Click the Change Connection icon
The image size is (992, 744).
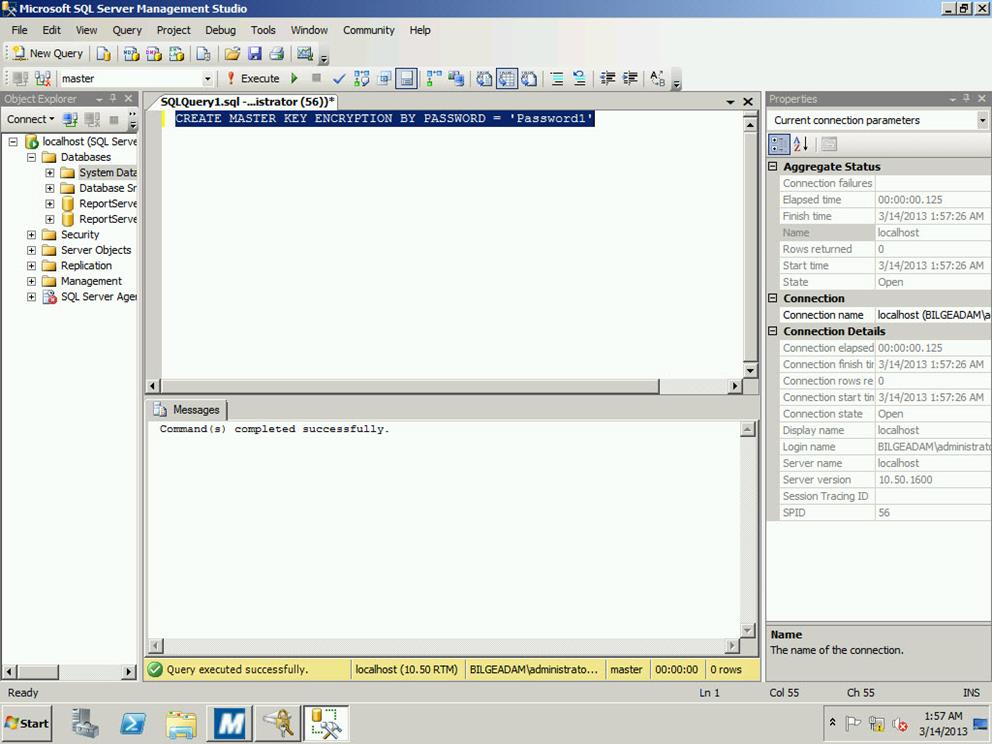[42, 78]
